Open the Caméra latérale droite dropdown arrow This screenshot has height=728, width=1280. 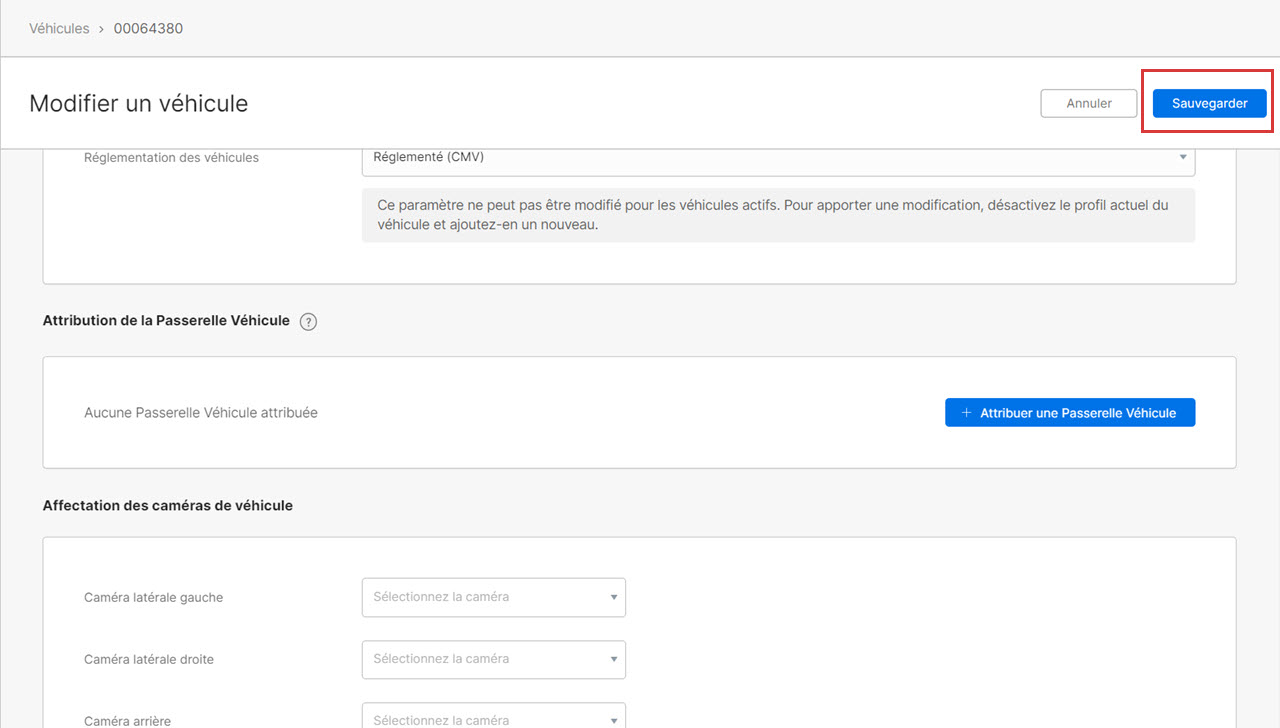pyautogui.click(x=613, y=660)
